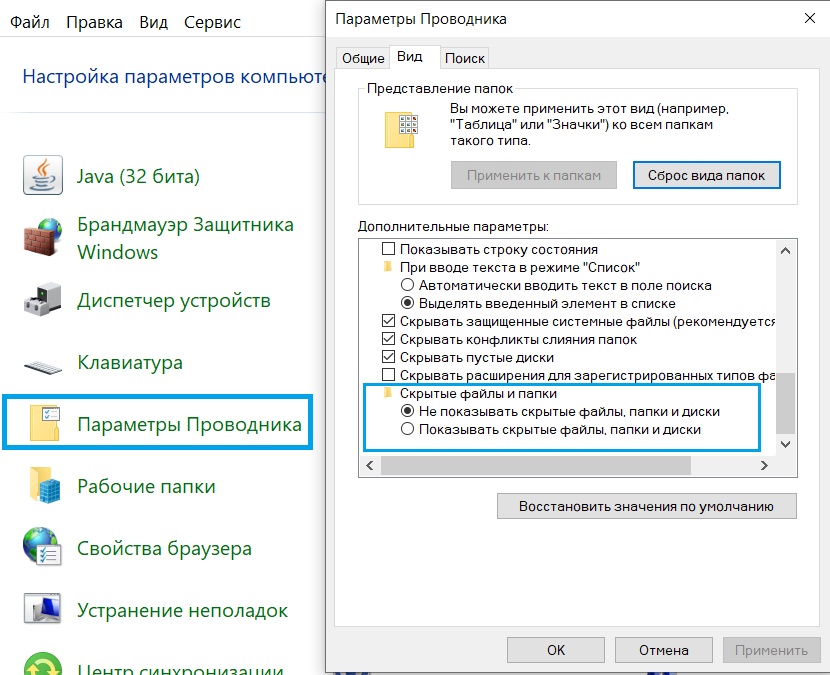Click the Применить к папкам button
The image size is (830, 675).
point(534,175)
